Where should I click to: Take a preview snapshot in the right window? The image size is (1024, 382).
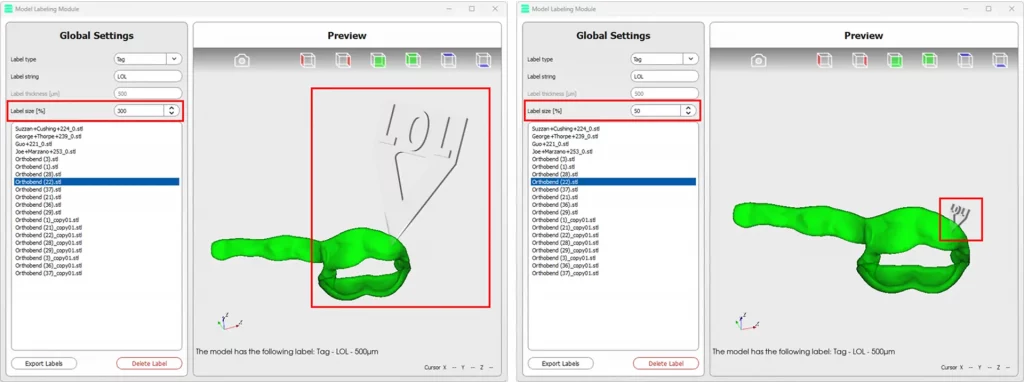(758, 61)
